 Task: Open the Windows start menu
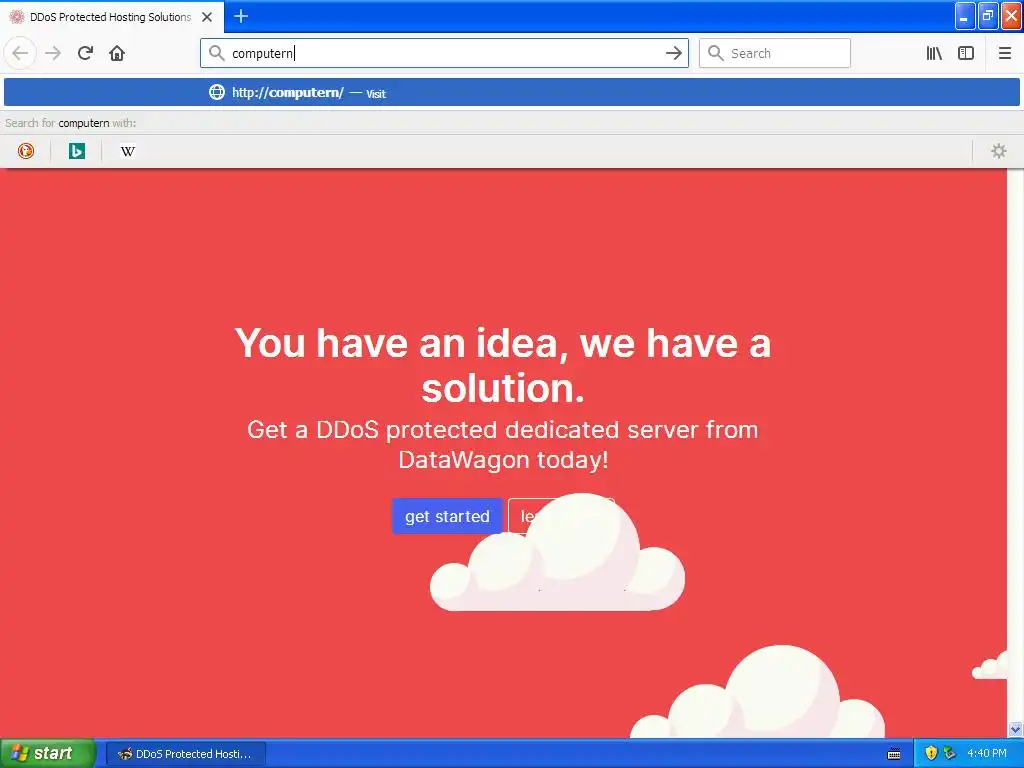(x=48, y=754)
